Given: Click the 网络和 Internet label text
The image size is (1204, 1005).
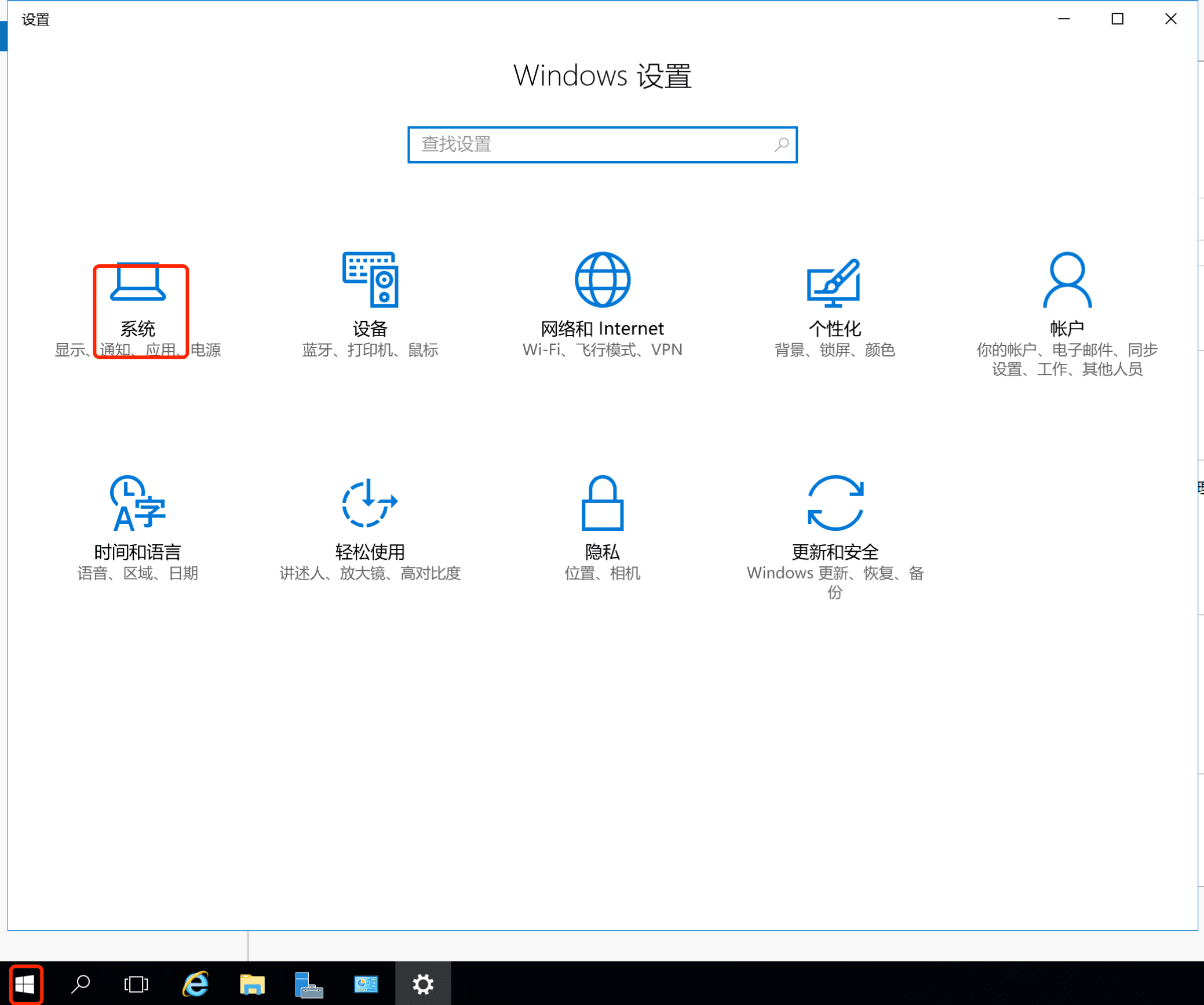Looking at the screenshot, I should click(602, 329).
